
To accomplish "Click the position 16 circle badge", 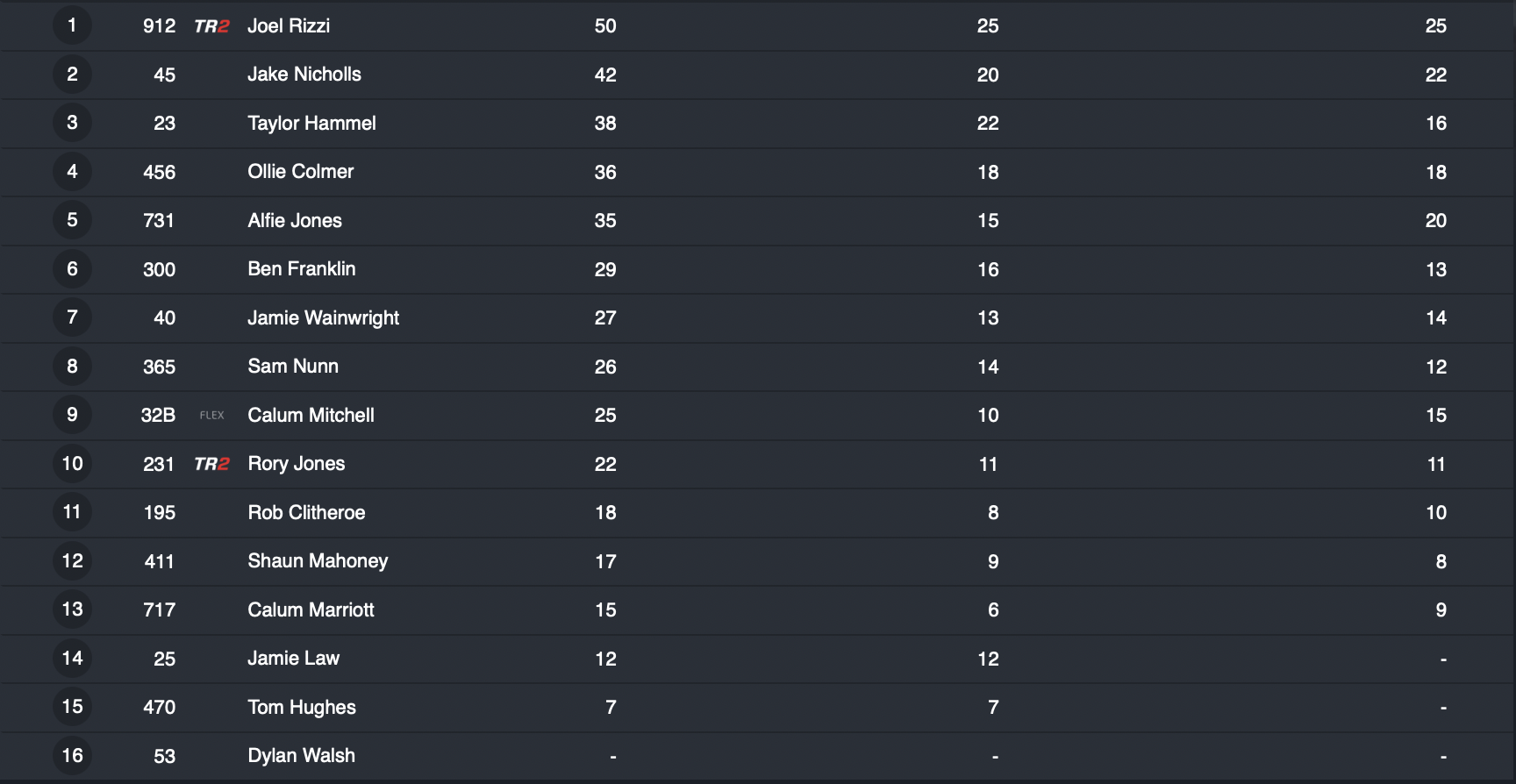I will [72, 756].
